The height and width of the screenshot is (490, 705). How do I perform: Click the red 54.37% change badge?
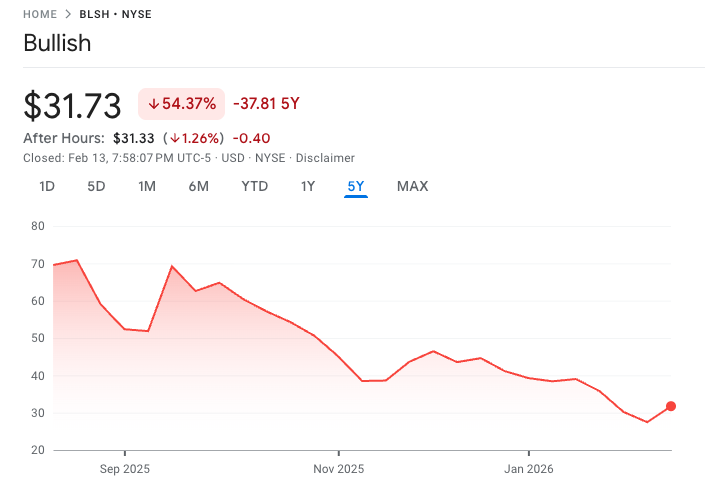[x=181, y=104]
